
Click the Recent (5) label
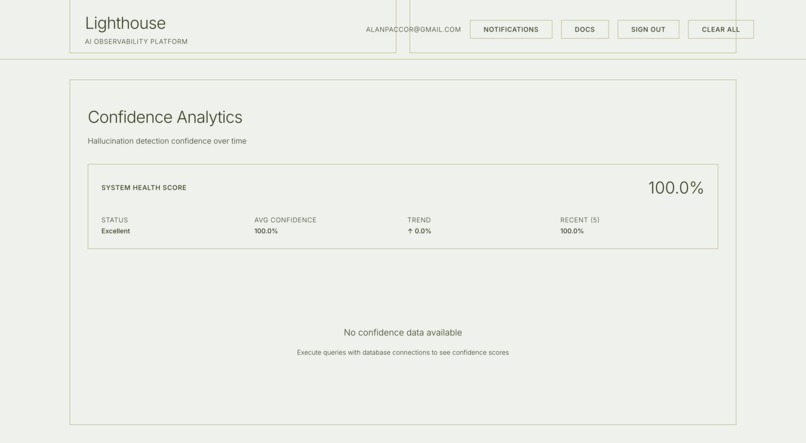tap(580, 220)
